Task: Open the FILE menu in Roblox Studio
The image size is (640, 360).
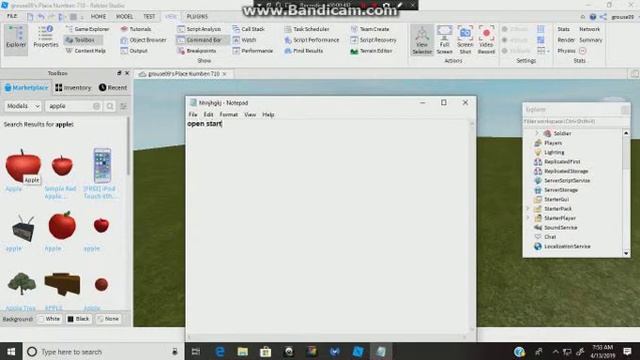Action: pos(12,16)
